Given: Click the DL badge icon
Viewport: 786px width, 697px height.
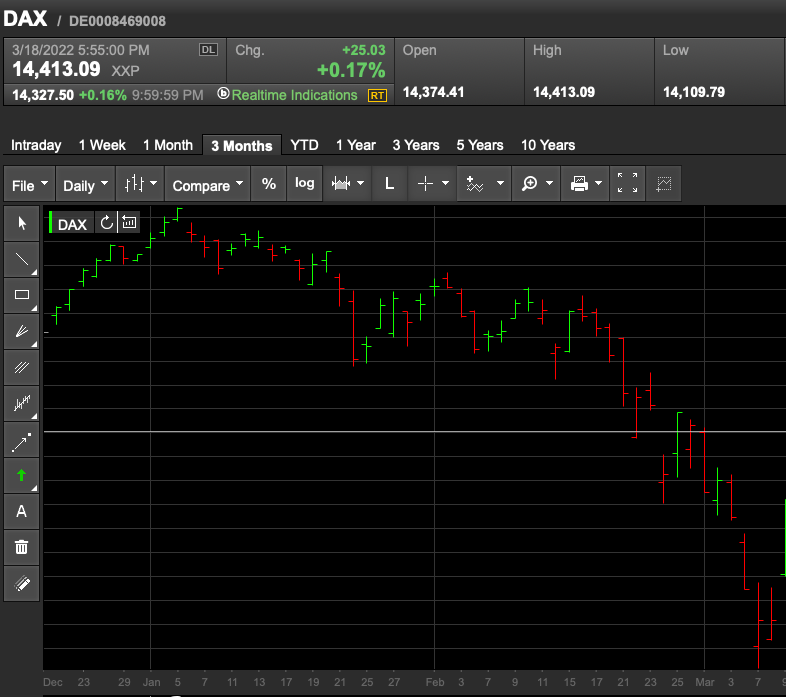Looking at the screenshot, I should [208, 50].
